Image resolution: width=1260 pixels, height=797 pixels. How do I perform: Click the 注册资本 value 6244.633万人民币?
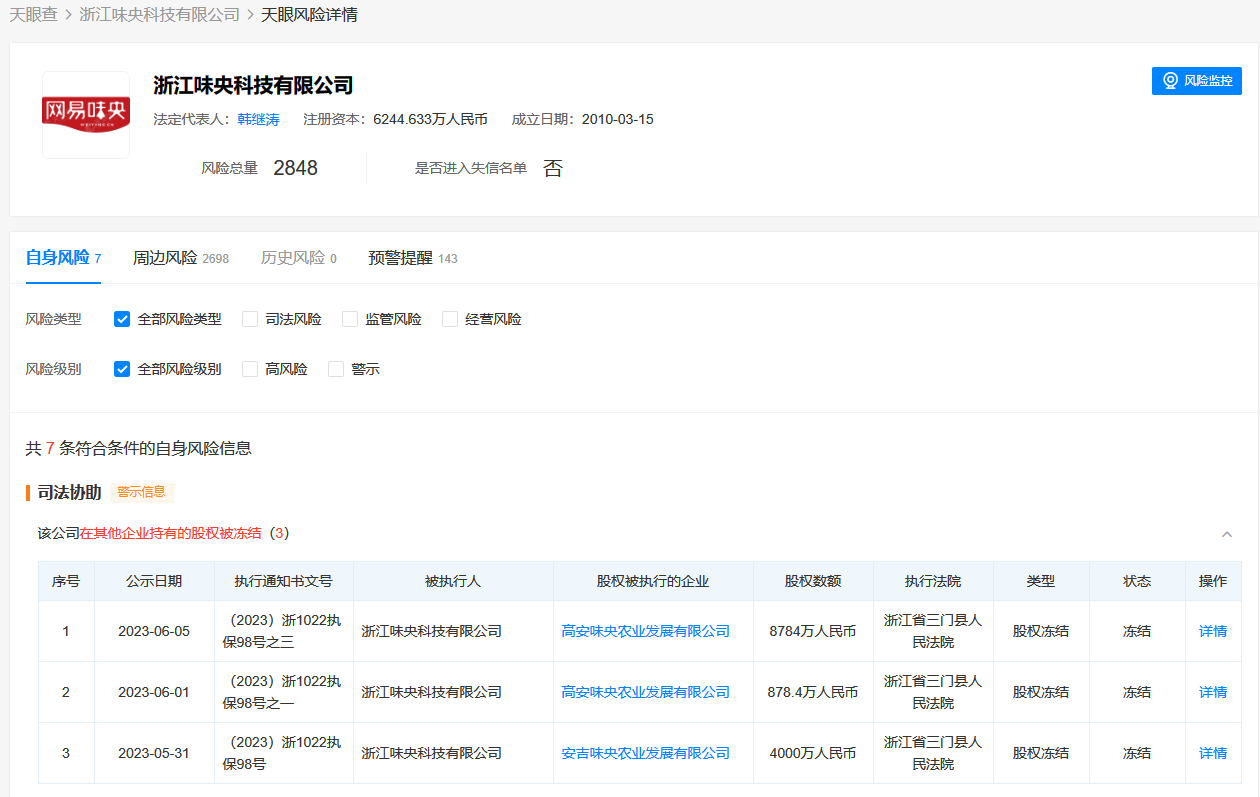pos(430,119)
